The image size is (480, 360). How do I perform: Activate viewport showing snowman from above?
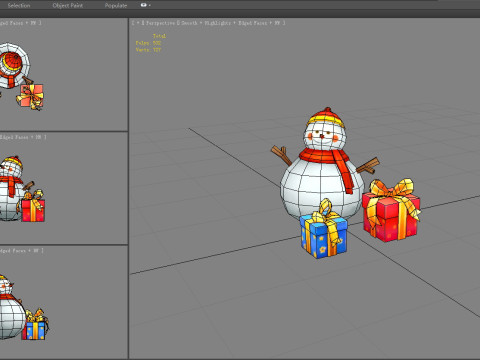point(63,74)
